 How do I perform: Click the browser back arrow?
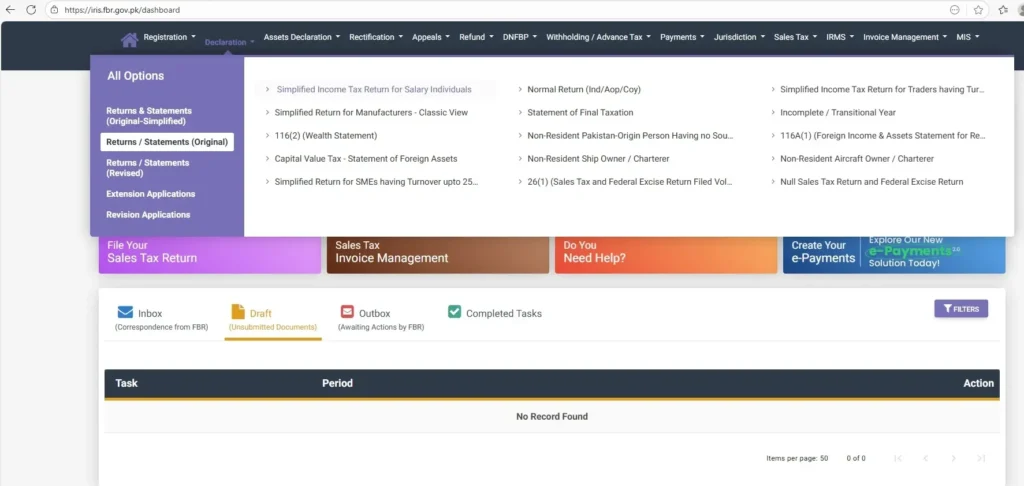[10, 10]
